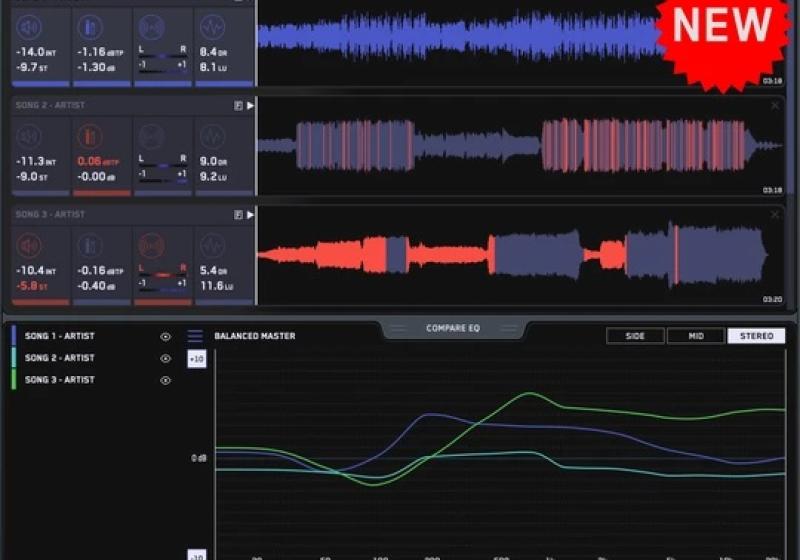Remove Song 2 track with its X button

coord(775,105)
